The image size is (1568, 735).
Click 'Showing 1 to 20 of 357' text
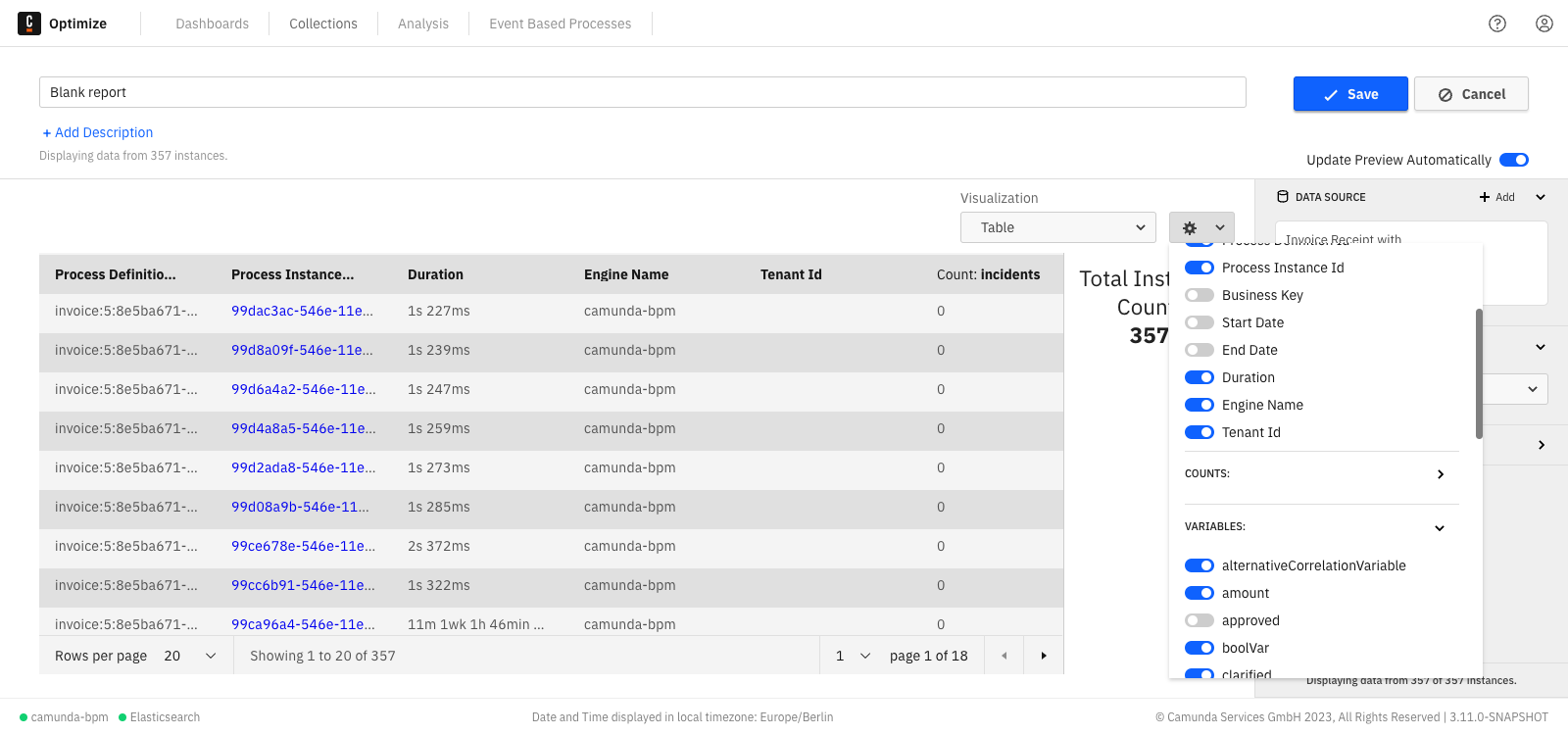(x=322, y=656)
